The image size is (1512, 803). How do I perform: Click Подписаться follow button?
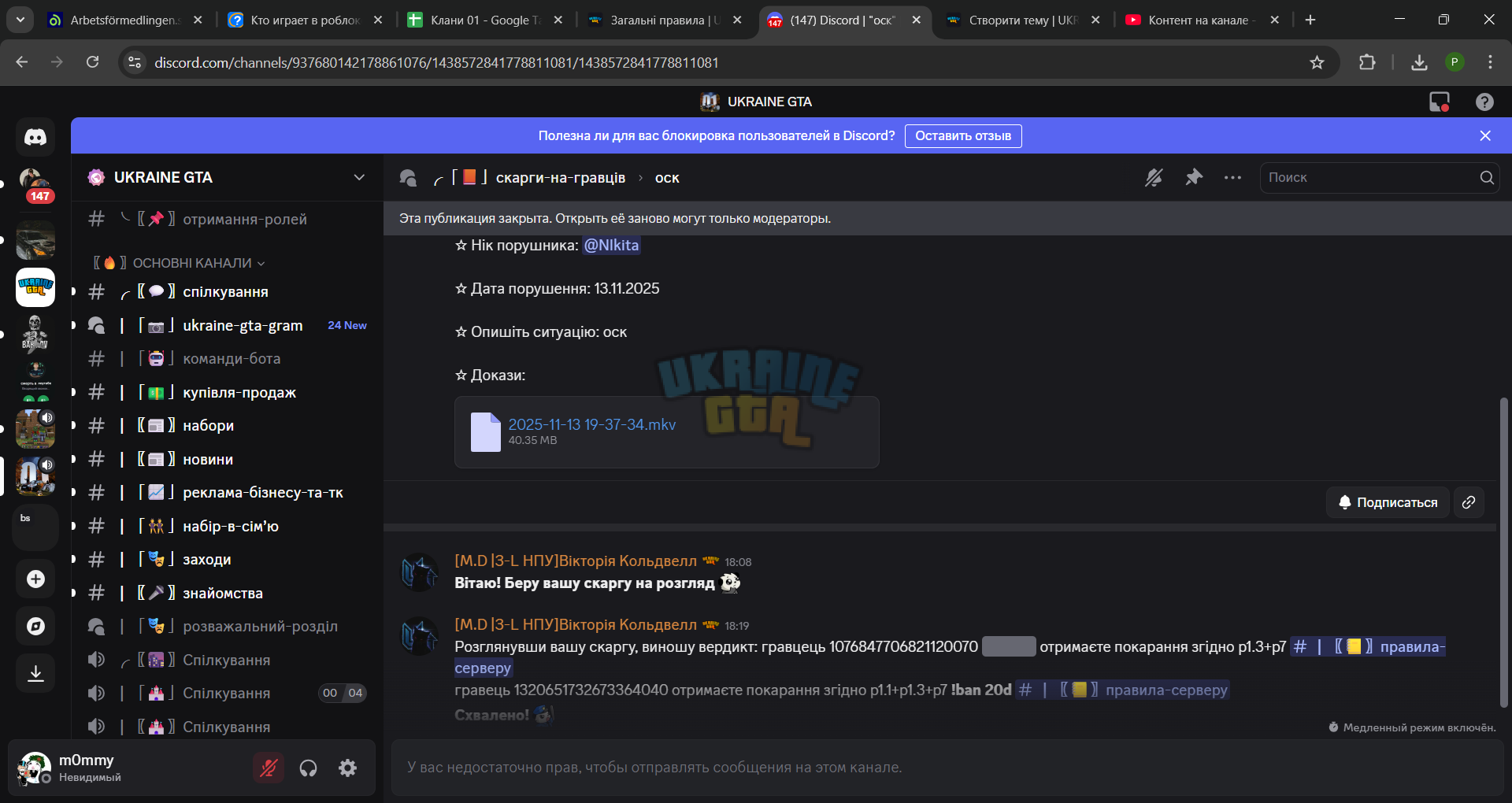(1388, 502)
